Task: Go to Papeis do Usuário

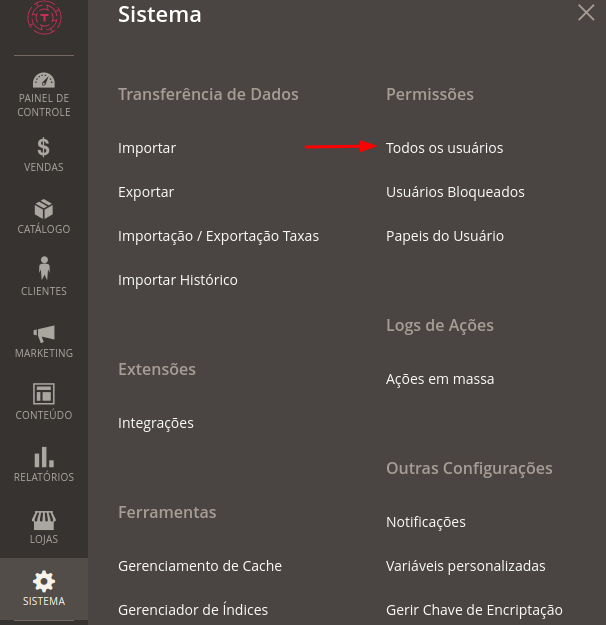Action: [x=445, y=236]
